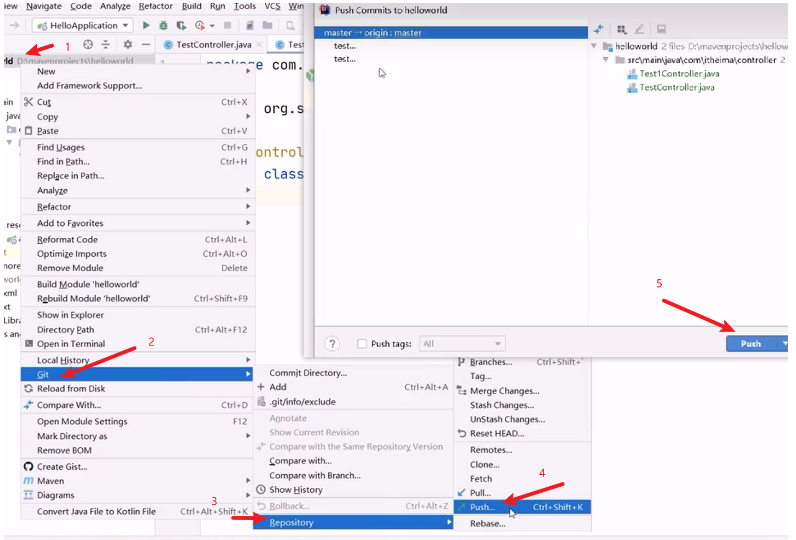
Task: Click the GitHub icon for Create Gist...
Action: 28,466
